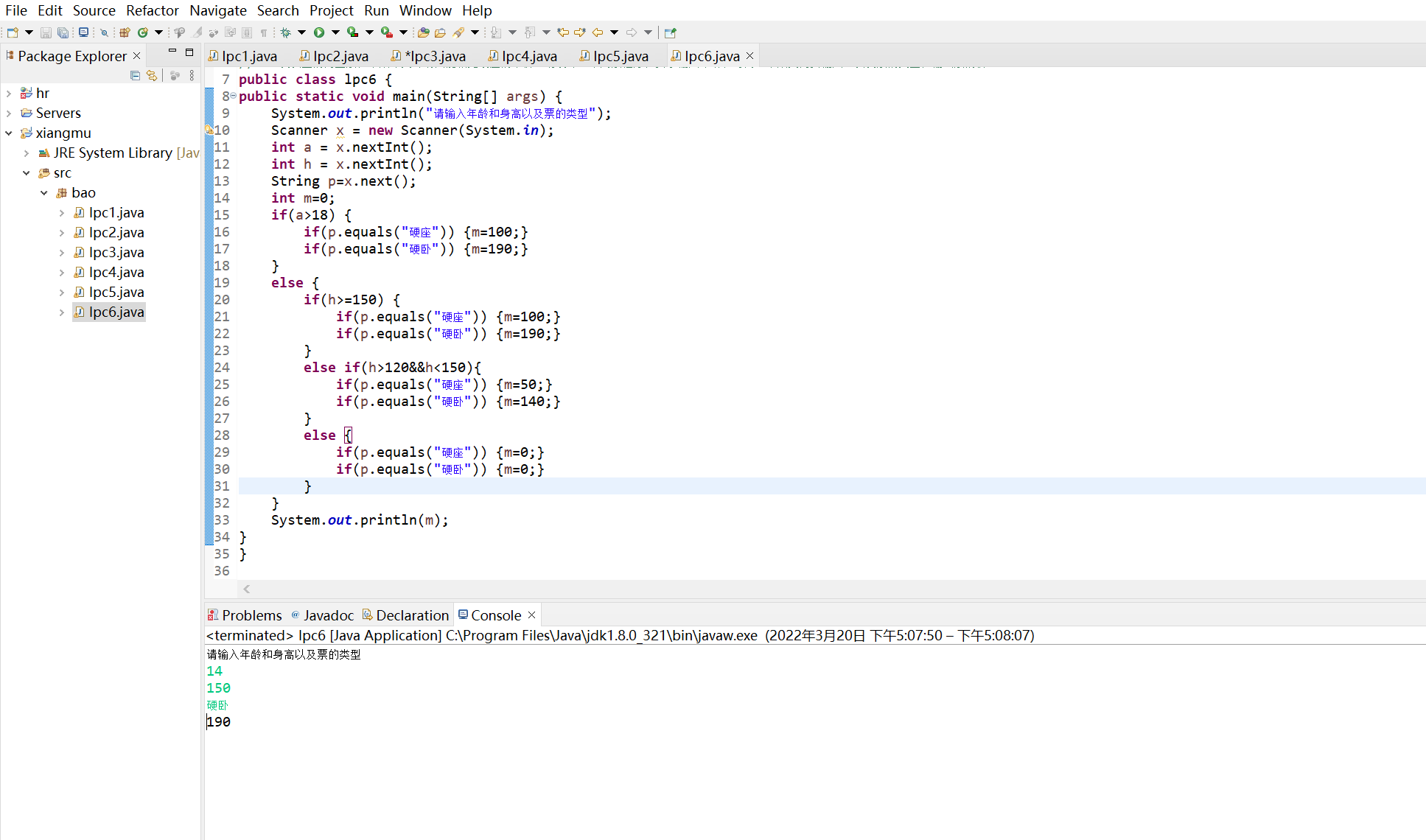Close the lpc6.java editor tab
1426x840 pixels.
(749, 56)
